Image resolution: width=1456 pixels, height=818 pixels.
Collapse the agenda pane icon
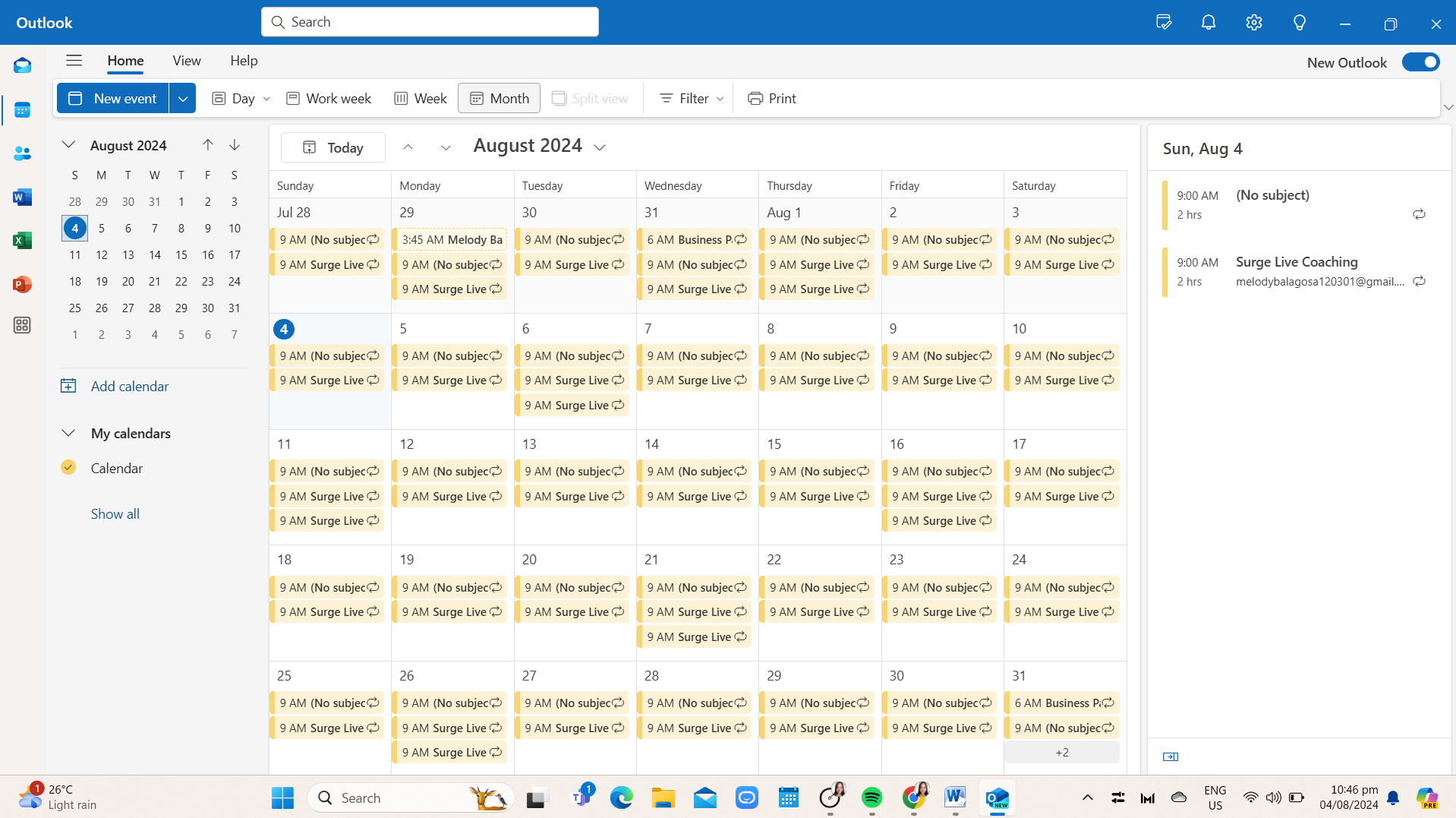pyautogui.click(x=1171, y=756)
